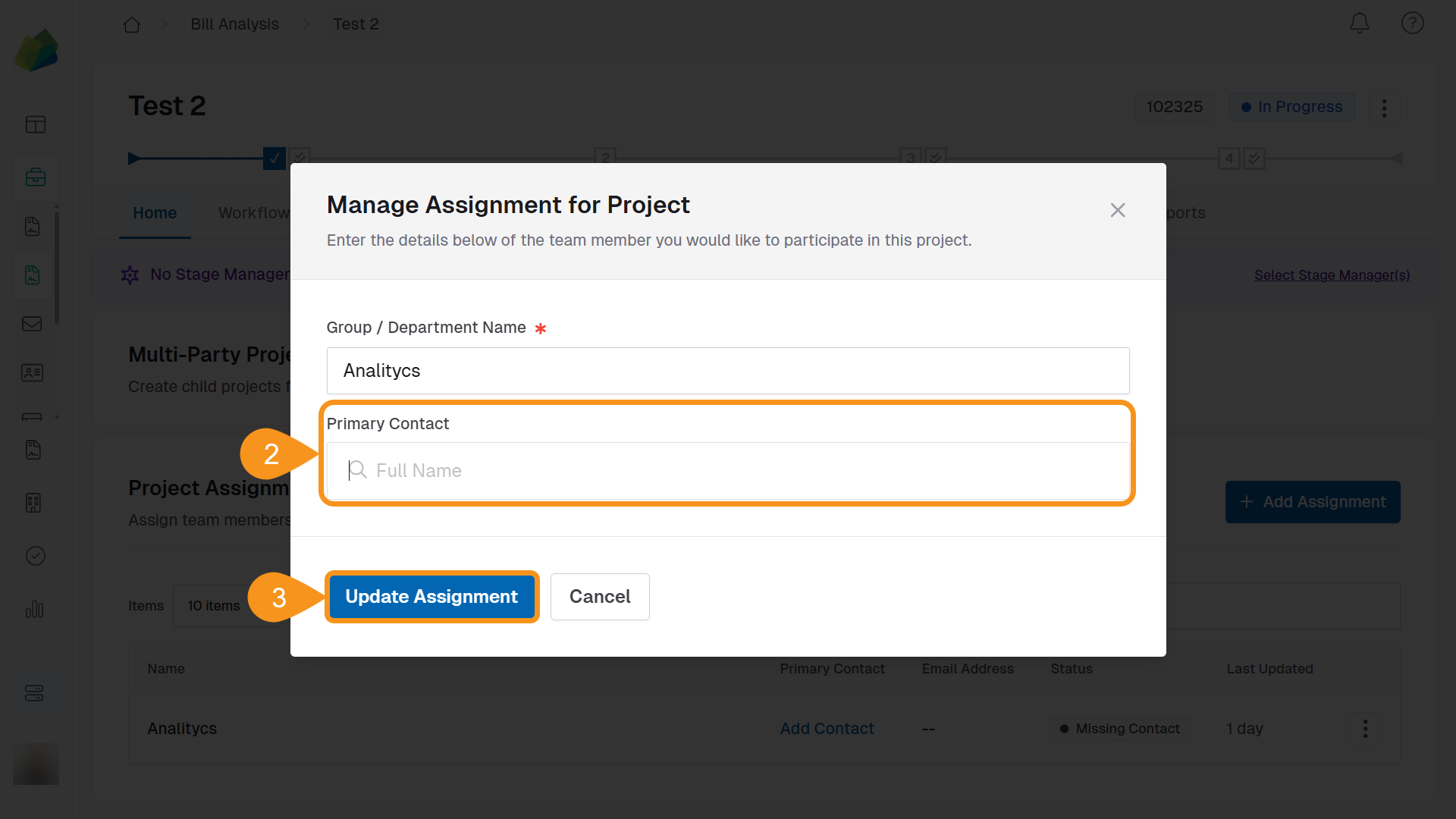The height and width of the screenshot is (819, 1456).
Task: Click the stage 4 completion checkmark marker
Action: coord(1254,158)
